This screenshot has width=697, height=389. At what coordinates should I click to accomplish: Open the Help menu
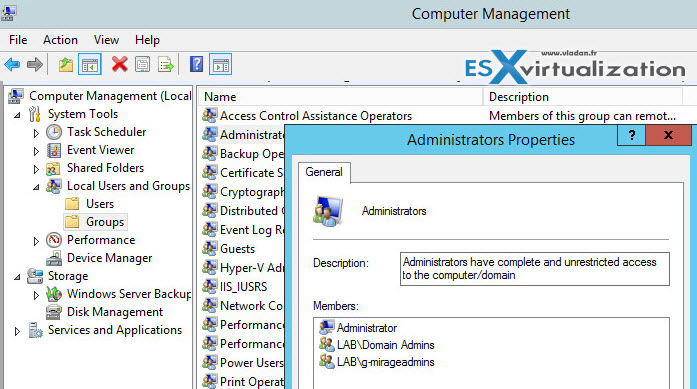coord(147,40)
